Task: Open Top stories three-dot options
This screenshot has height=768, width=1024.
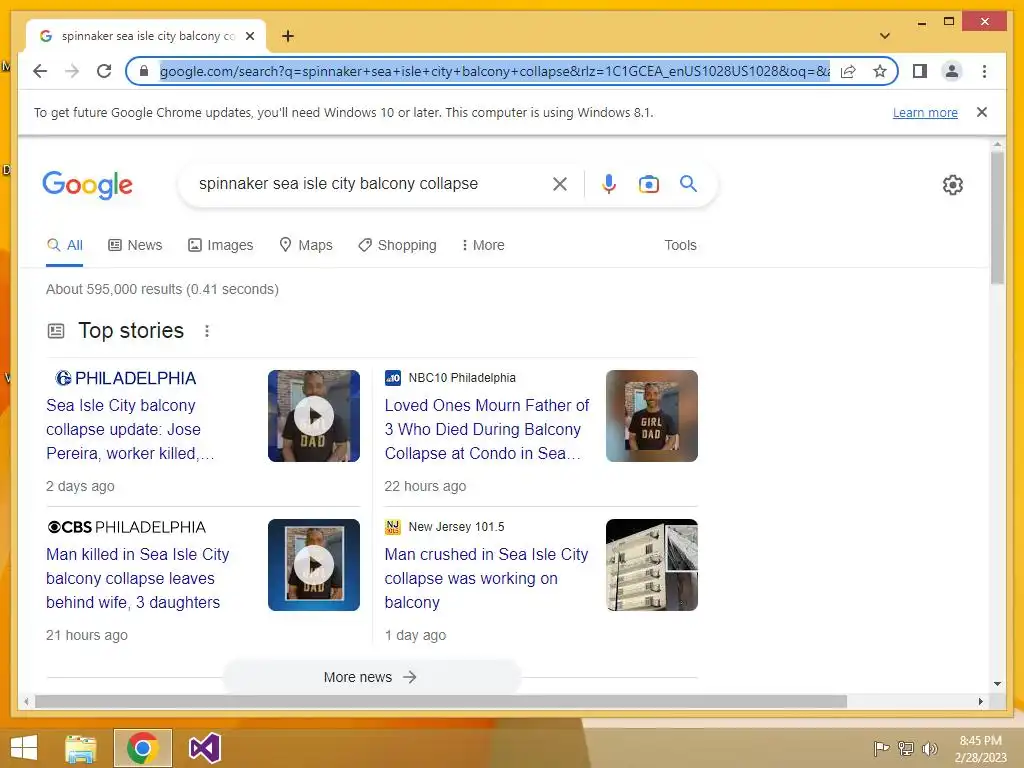Action: (206, 331)
